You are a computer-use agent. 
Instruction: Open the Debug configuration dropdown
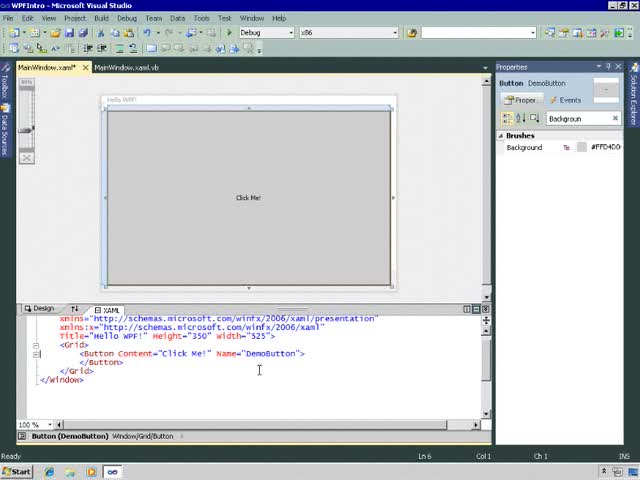pos(291,33)
